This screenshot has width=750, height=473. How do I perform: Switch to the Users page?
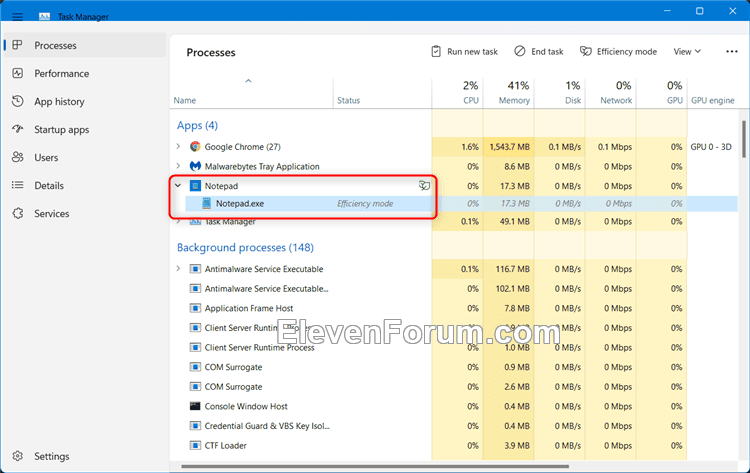pyautogui.click(x=46, y=157)
